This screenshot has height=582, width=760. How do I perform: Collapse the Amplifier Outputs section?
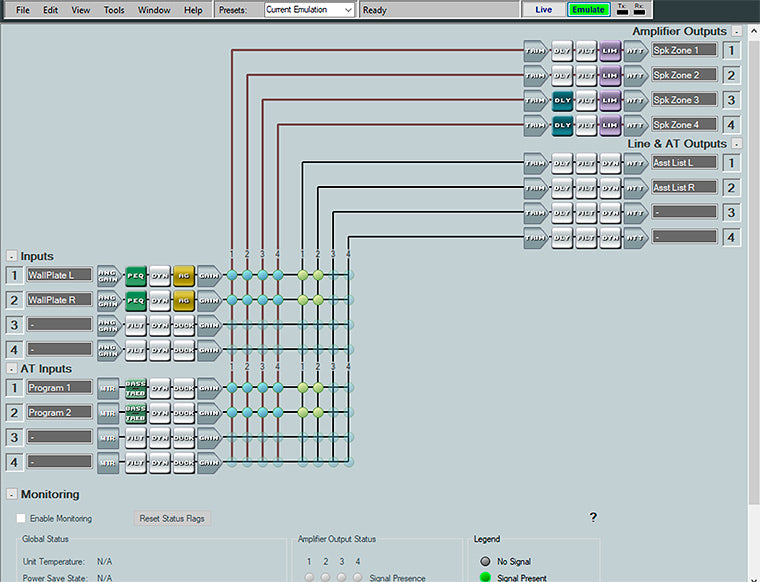[x=737, y=31]
